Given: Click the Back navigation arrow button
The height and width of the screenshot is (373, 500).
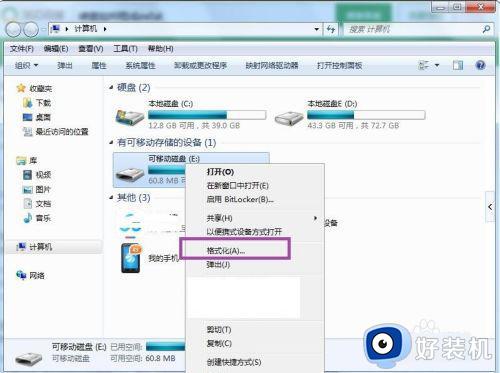Looking at the screenshot, I should click(x=14, y=29).
